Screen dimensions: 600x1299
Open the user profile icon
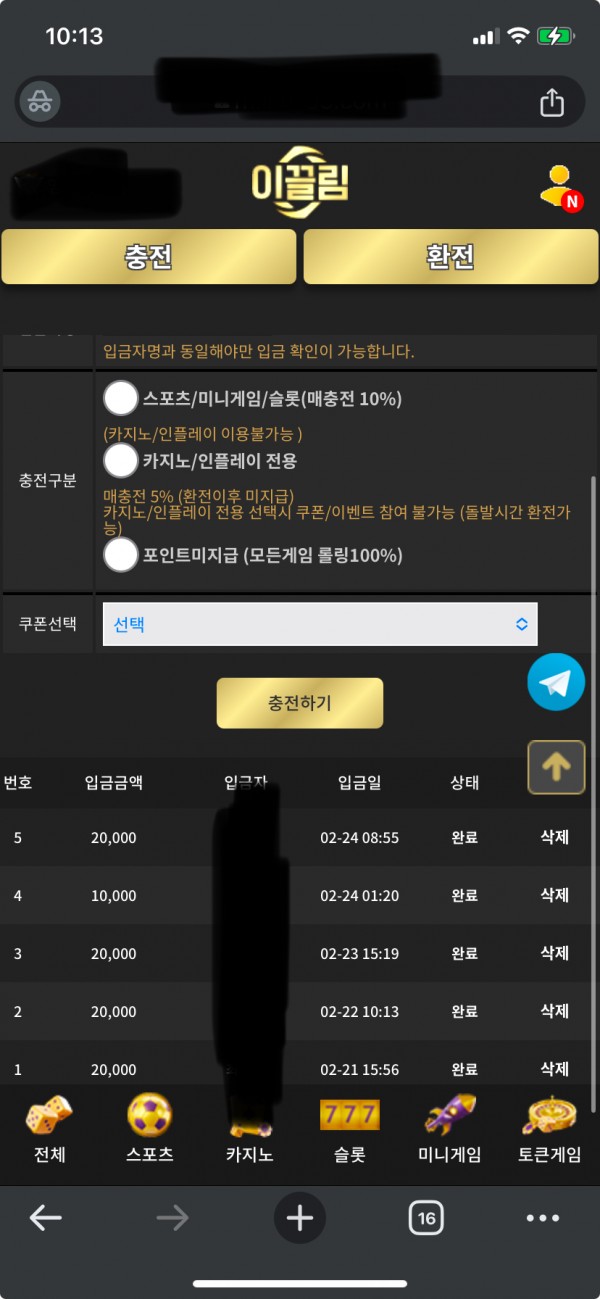tap(558, 186)
